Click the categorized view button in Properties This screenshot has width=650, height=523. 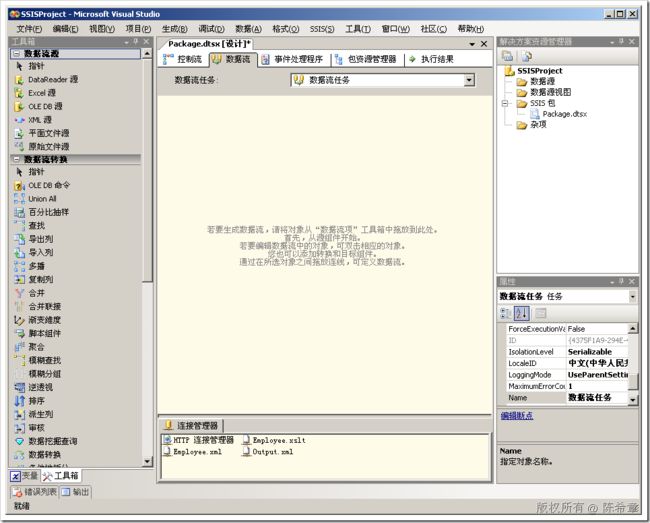pyautogui.click(x=506, y=313)
